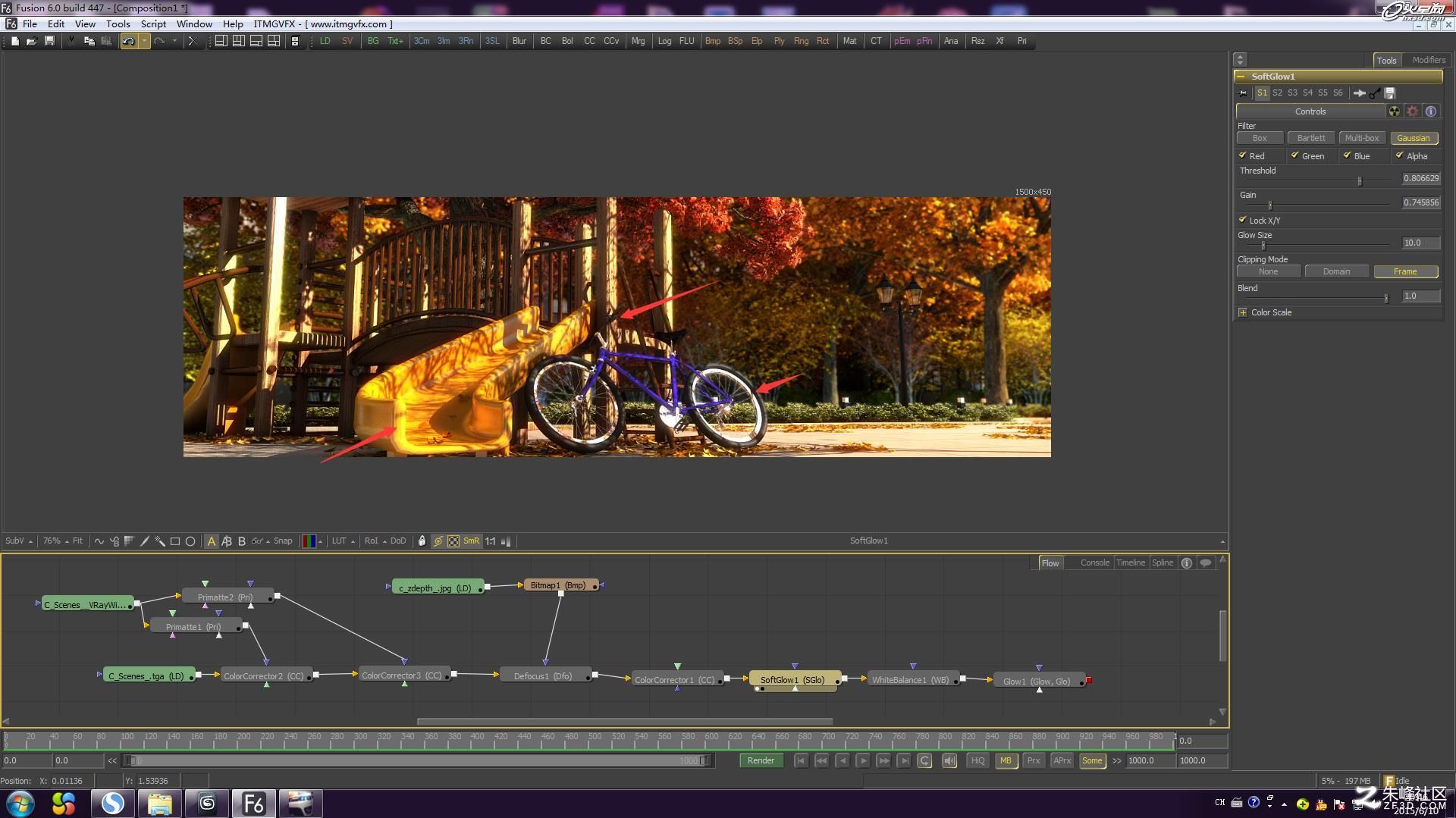1456x818 pixels.
Task: Select the Multi-box filter button
Action: coord(1362,138)
